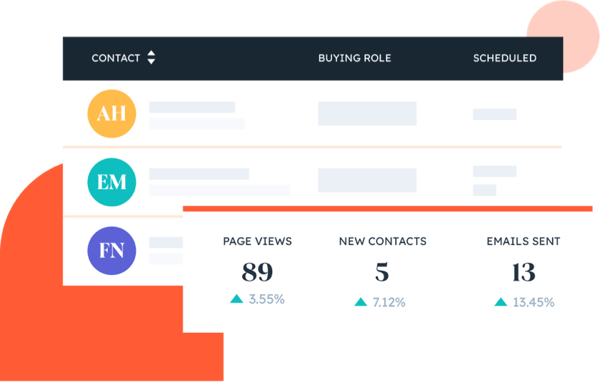Click the BUYING ROLE column header

(x=354, y=58)
